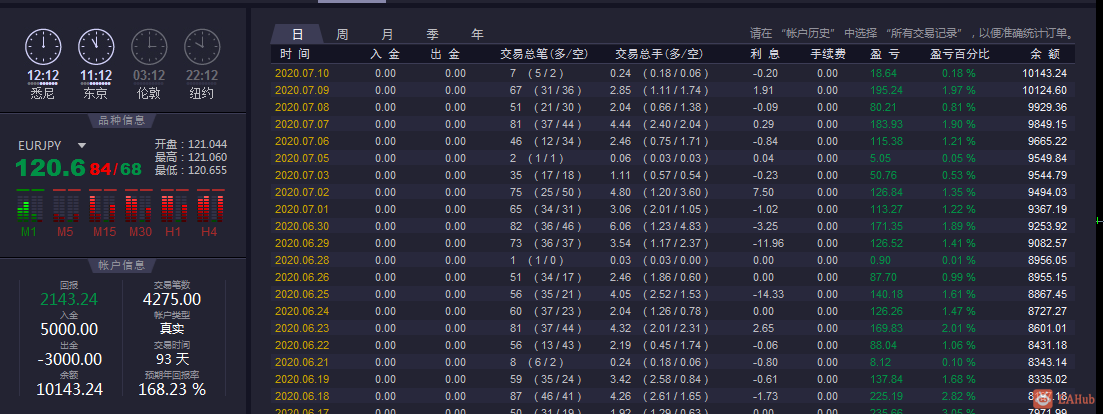Select the 2020.06.23 date row
1104x414 pixels.
tap(672, 328)
